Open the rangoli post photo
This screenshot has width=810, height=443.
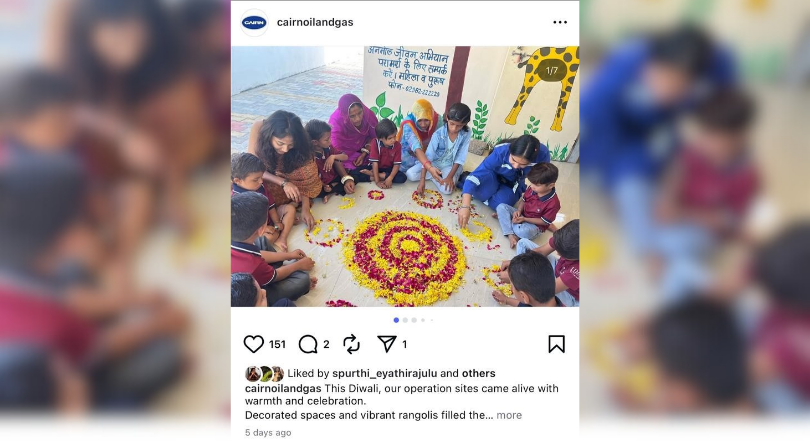pyautogui.click(x=405, y=177)
